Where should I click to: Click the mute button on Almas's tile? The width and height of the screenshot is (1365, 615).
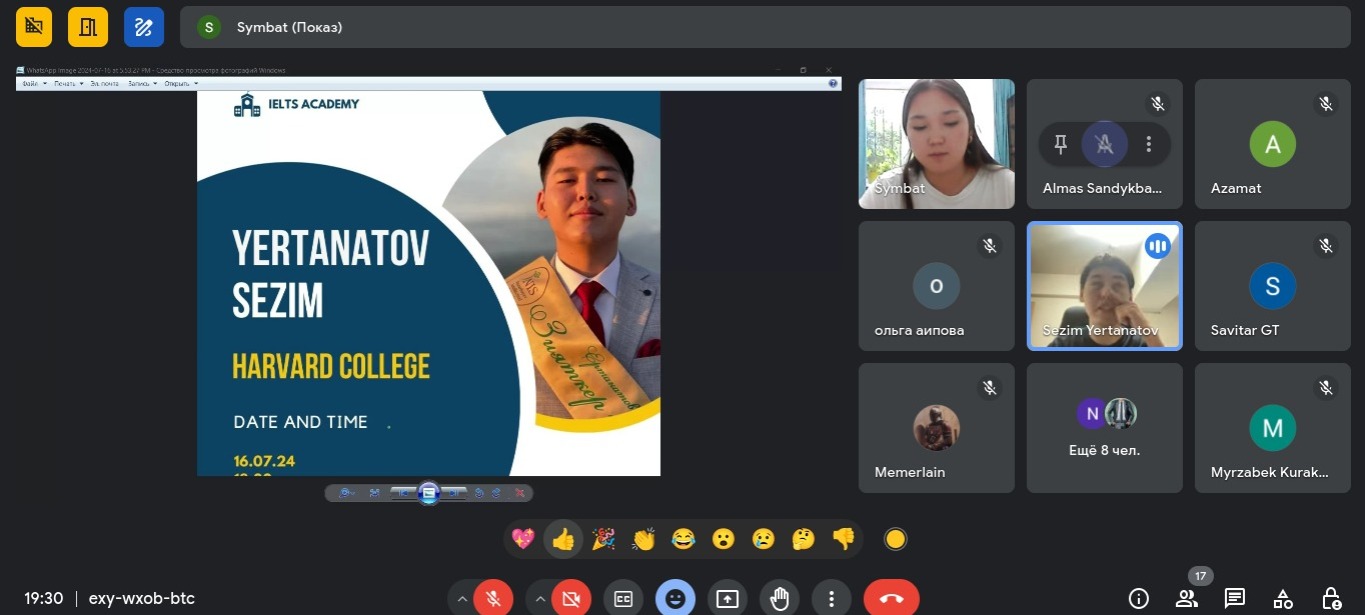[x=1104, y=144]
